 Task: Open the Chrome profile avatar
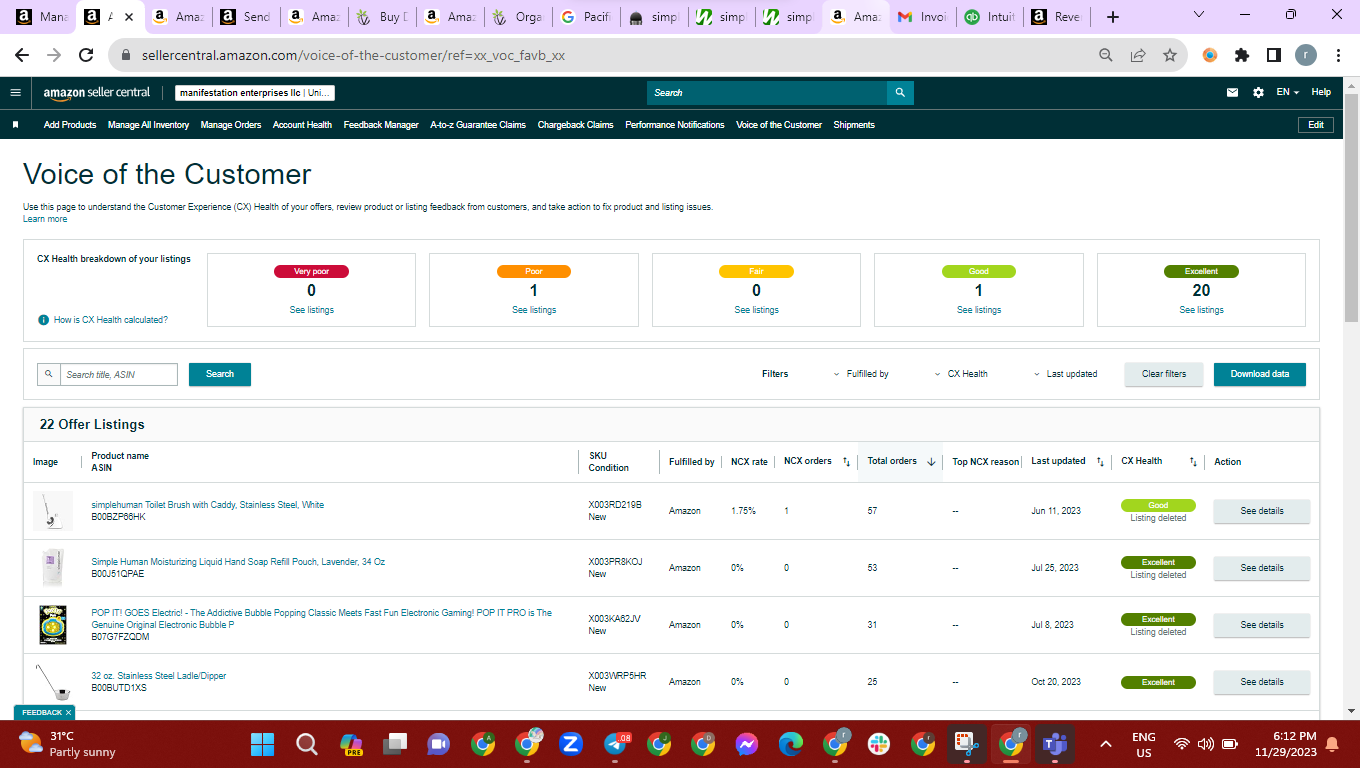click(1306, 56)
